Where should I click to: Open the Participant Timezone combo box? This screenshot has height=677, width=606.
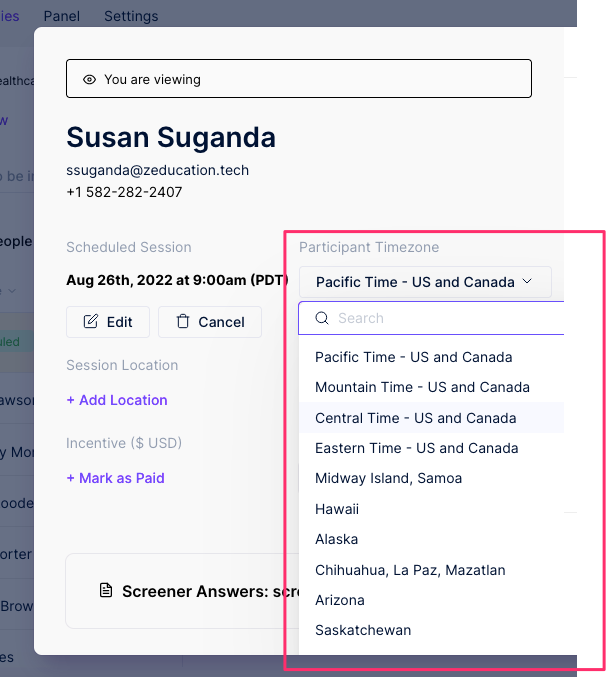(x=425, y=282)
